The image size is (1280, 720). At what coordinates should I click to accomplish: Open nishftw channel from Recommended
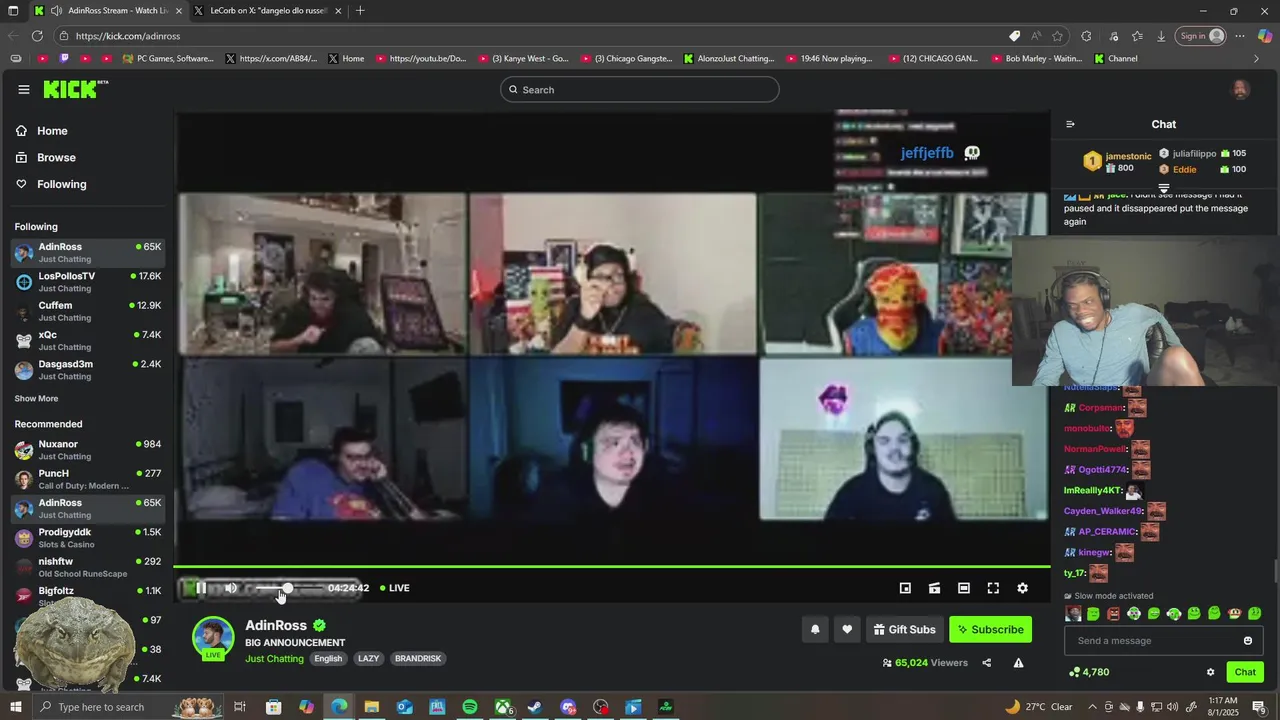click(x=89, y=567)
